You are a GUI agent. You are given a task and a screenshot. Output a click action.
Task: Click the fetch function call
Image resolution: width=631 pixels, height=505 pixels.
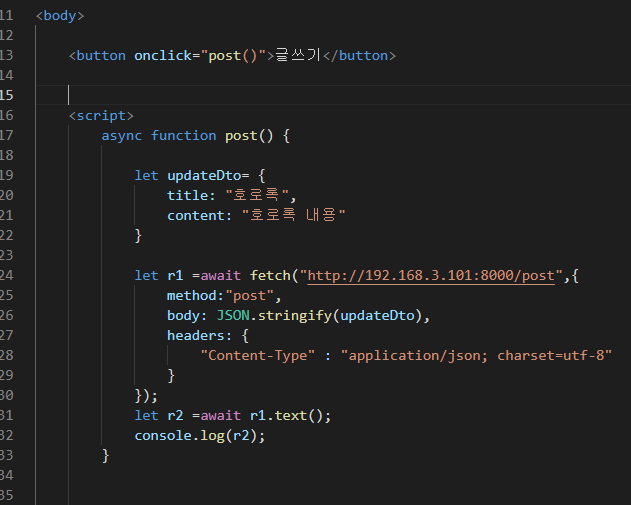[270, 276]
